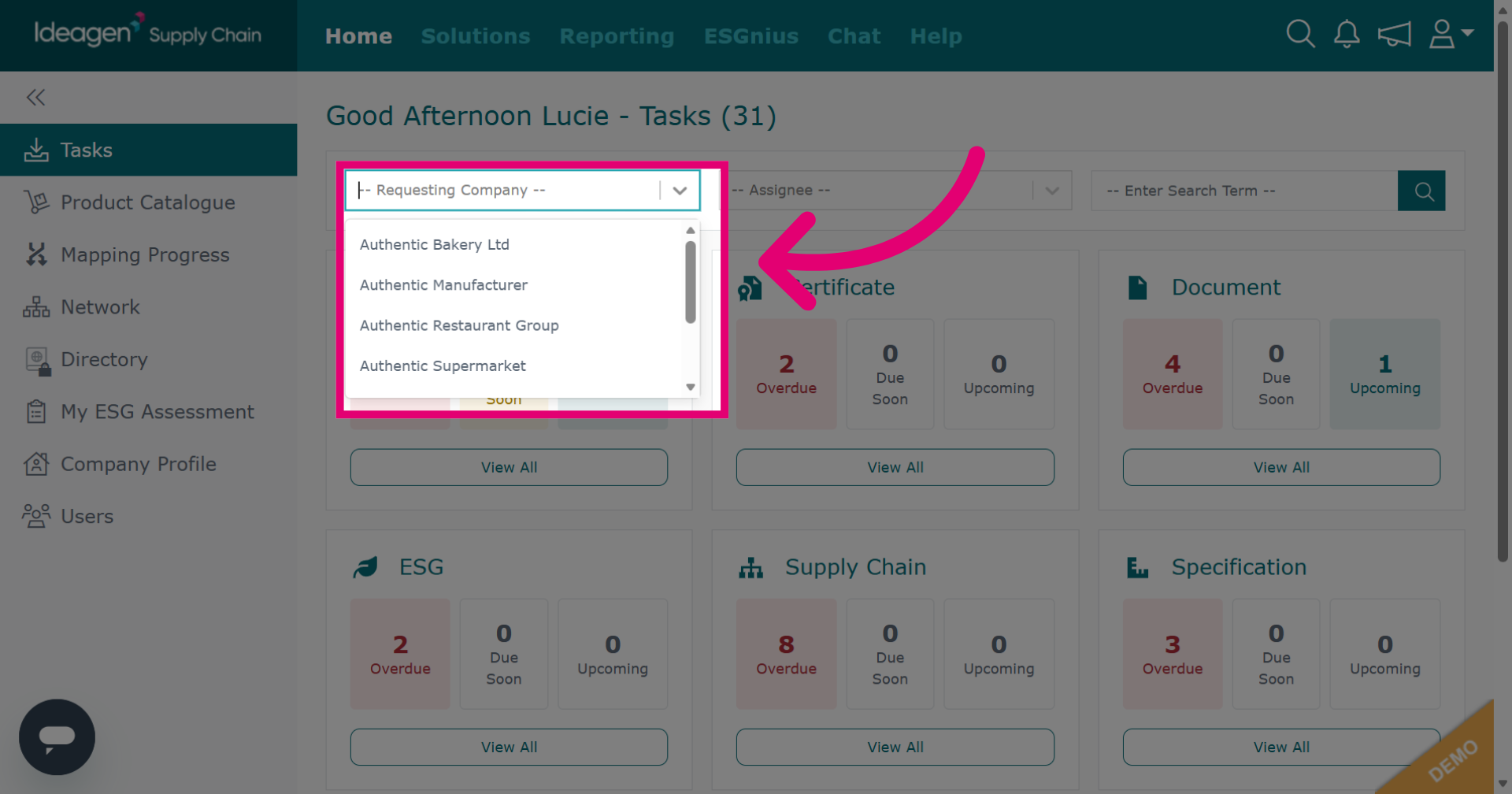Open ESG 2 Overdue tile
This screenshot has height=794, width=1512.
pyautogui.click(x=400, y=654)
